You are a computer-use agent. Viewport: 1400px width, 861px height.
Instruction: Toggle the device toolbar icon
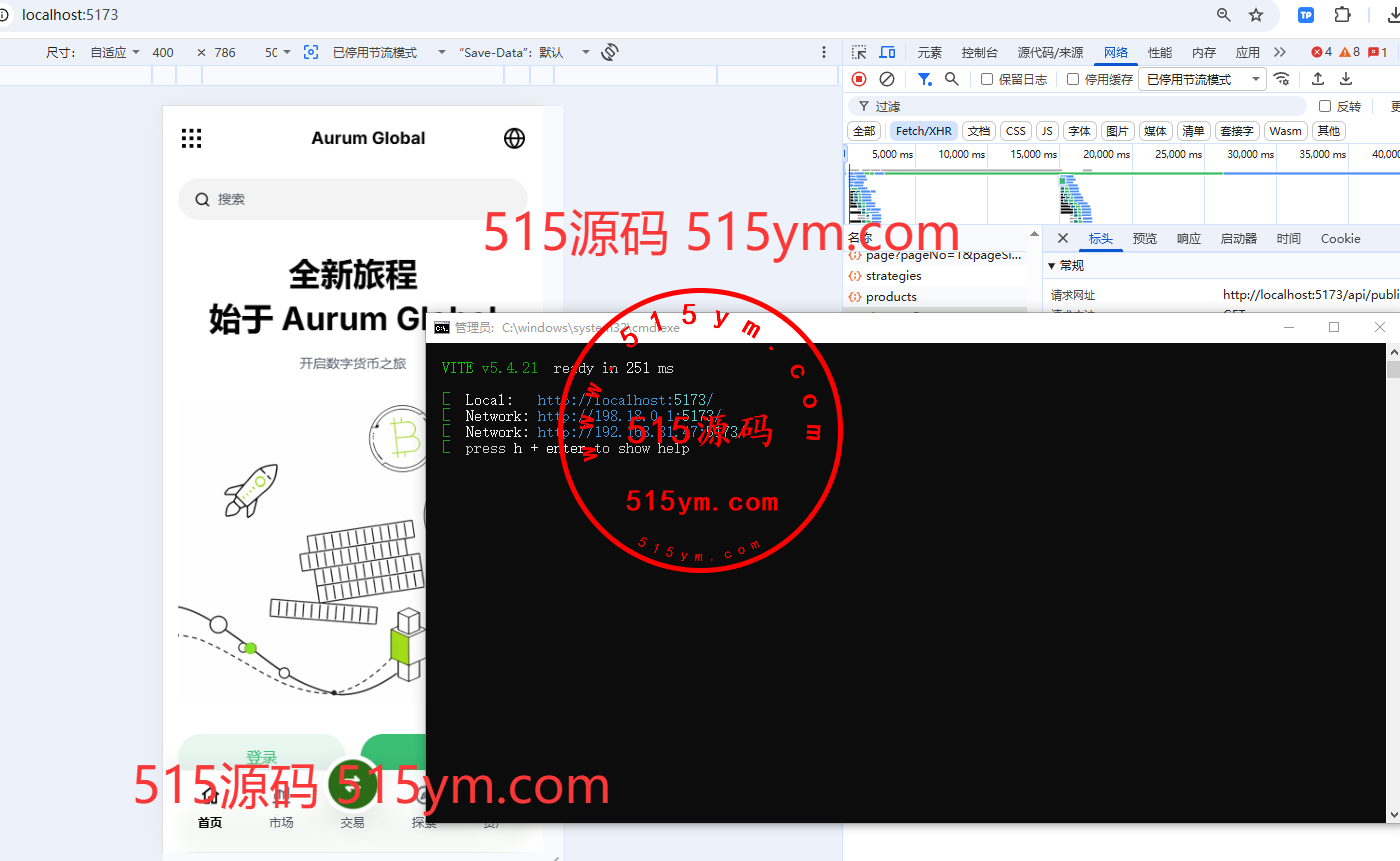click(887, 52)
